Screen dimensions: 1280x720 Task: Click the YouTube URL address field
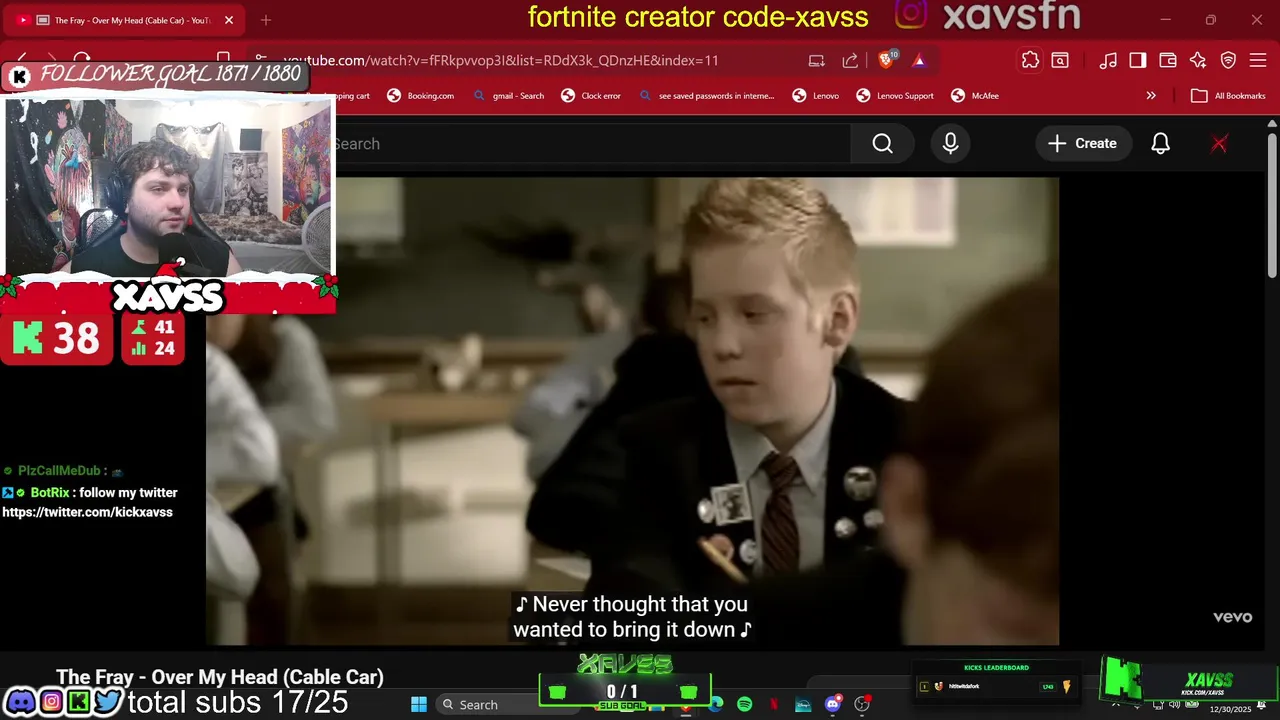coord(500,60)
